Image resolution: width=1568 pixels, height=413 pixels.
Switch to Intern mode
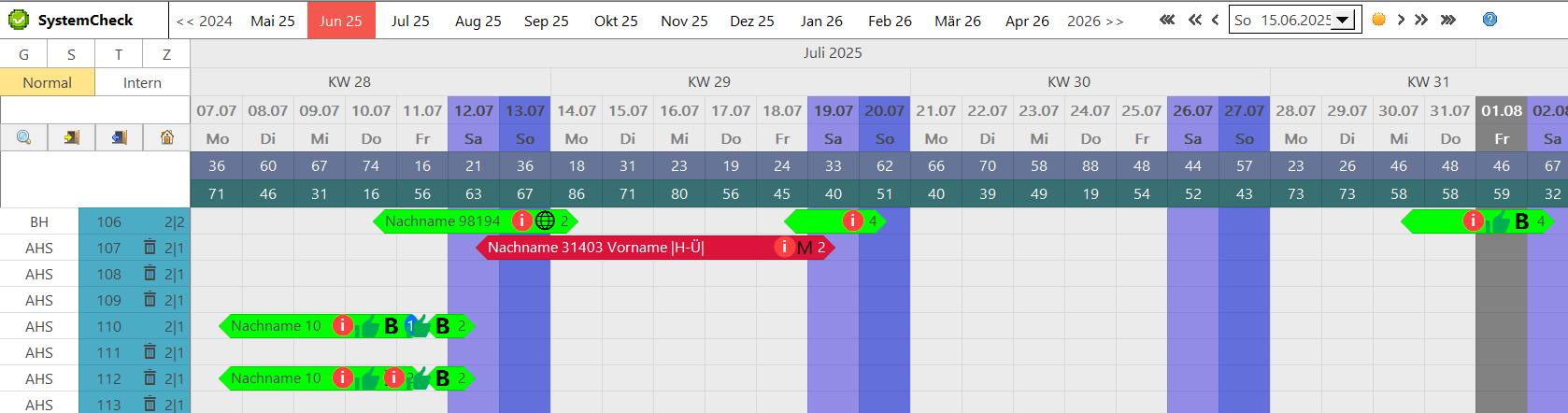142,82
